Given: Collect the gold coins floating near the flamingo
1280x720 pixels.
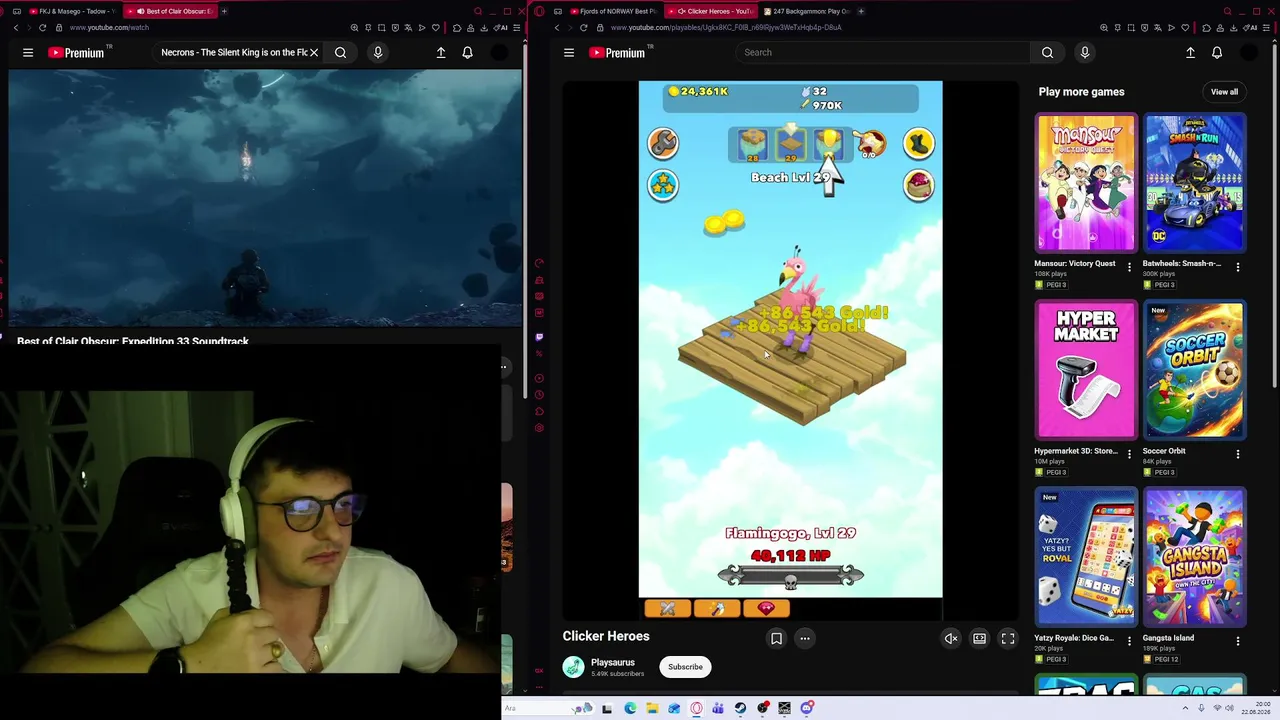Looking at the screenshot, I should click(724, 222).
